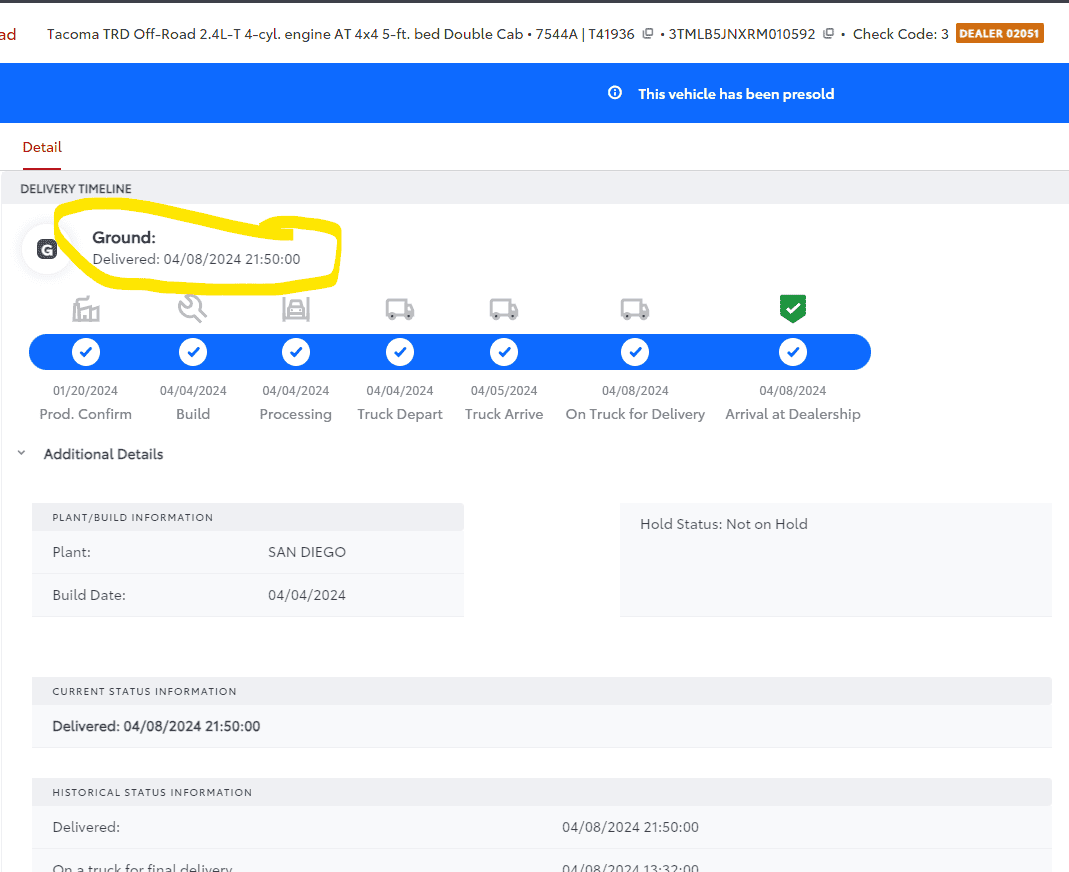Click the Build step checkmark on timeline
Screen dimensions: 1069x872
click(193, 352)
